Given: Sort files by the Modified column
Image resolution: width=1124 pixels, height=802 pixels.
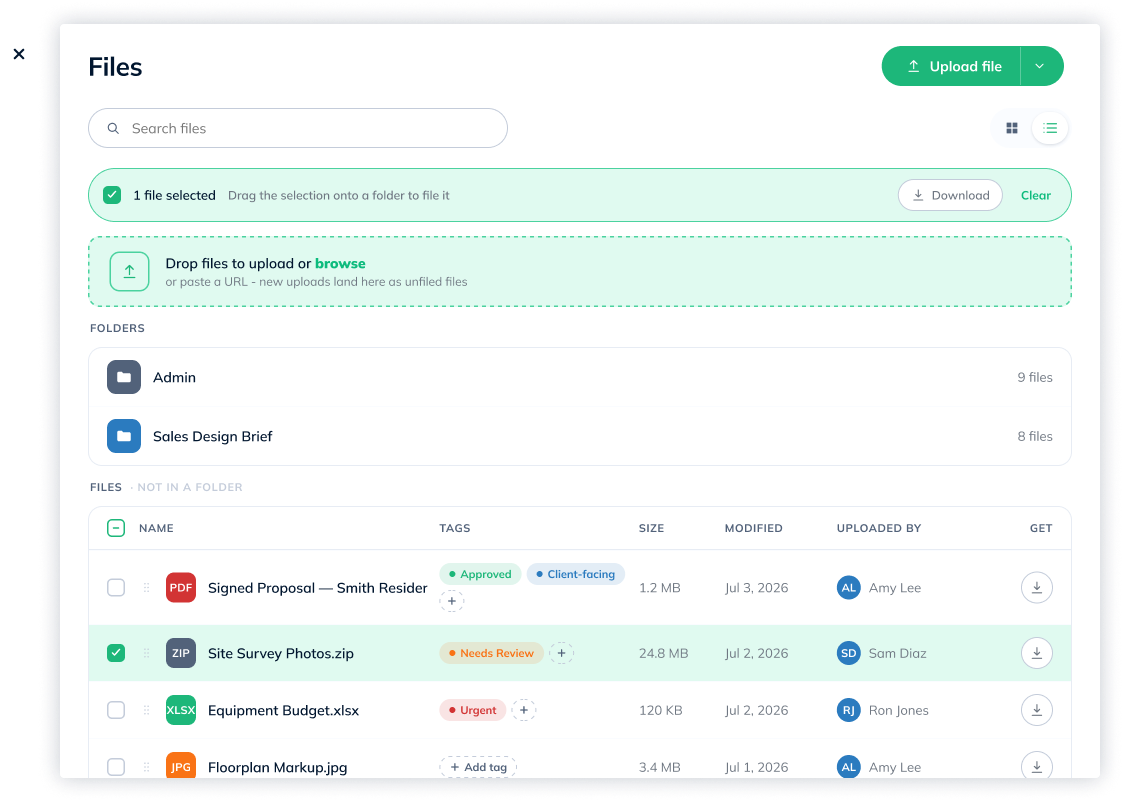Looking at the screenshot, I should (753, 528).
